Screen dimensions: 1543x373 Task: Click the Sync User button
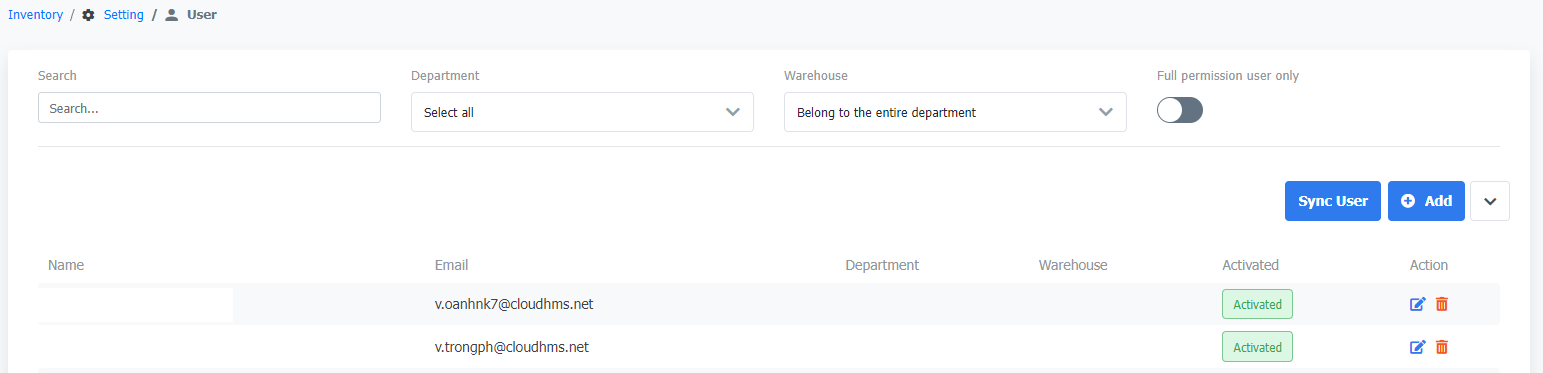(1333, 201)
